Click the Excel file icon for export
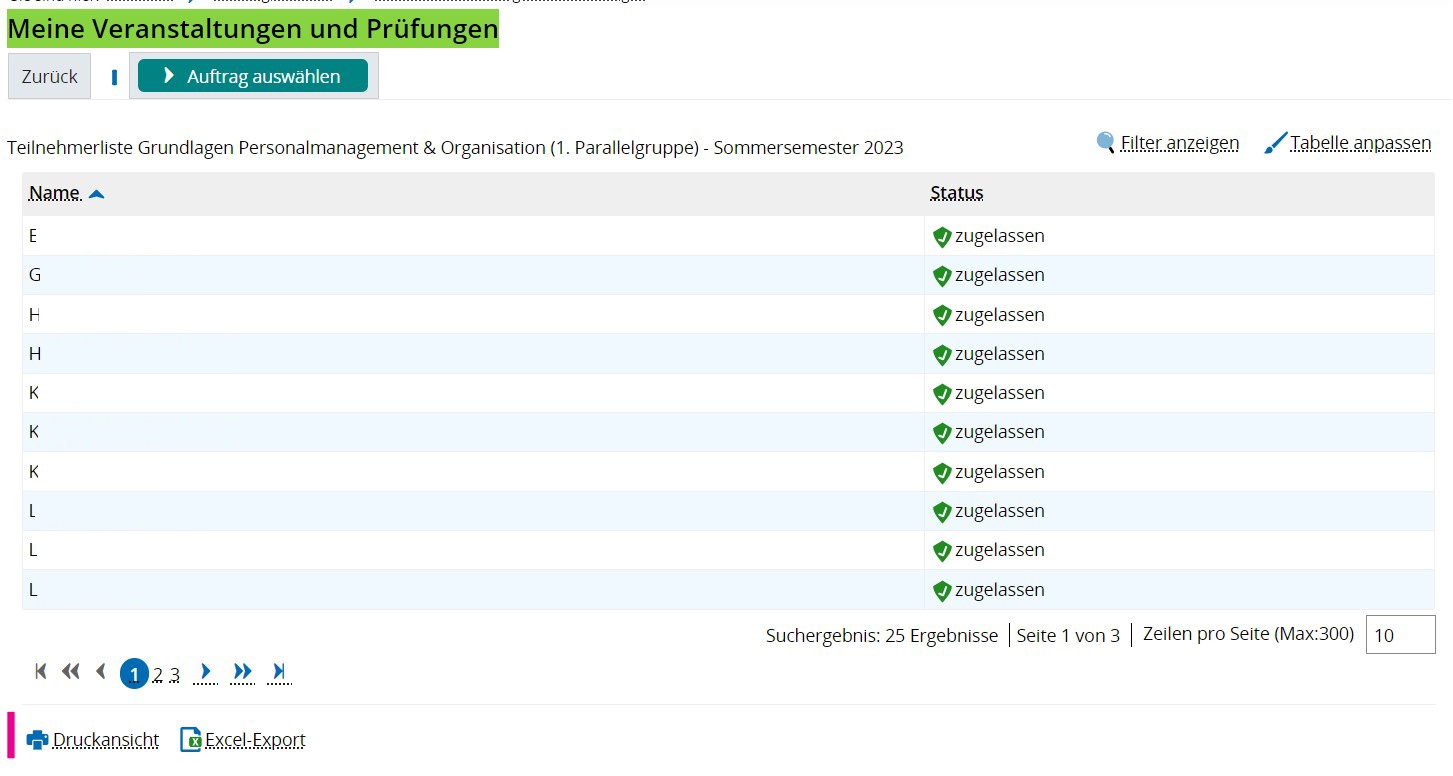1453x776 pixels. (x=190, y=740)
